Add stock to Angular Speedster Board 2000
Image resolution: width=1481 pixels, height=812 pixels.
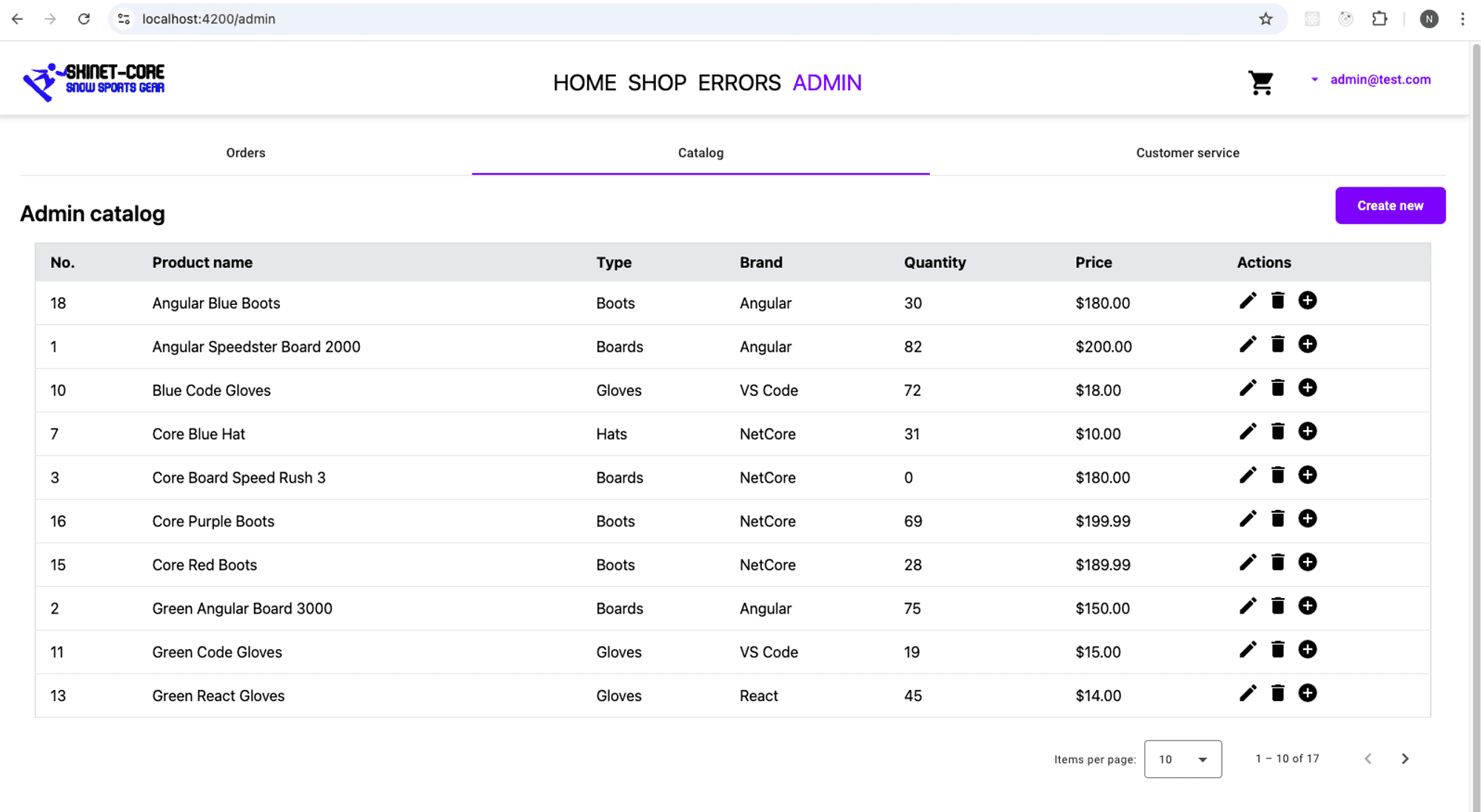(1307, 344)
